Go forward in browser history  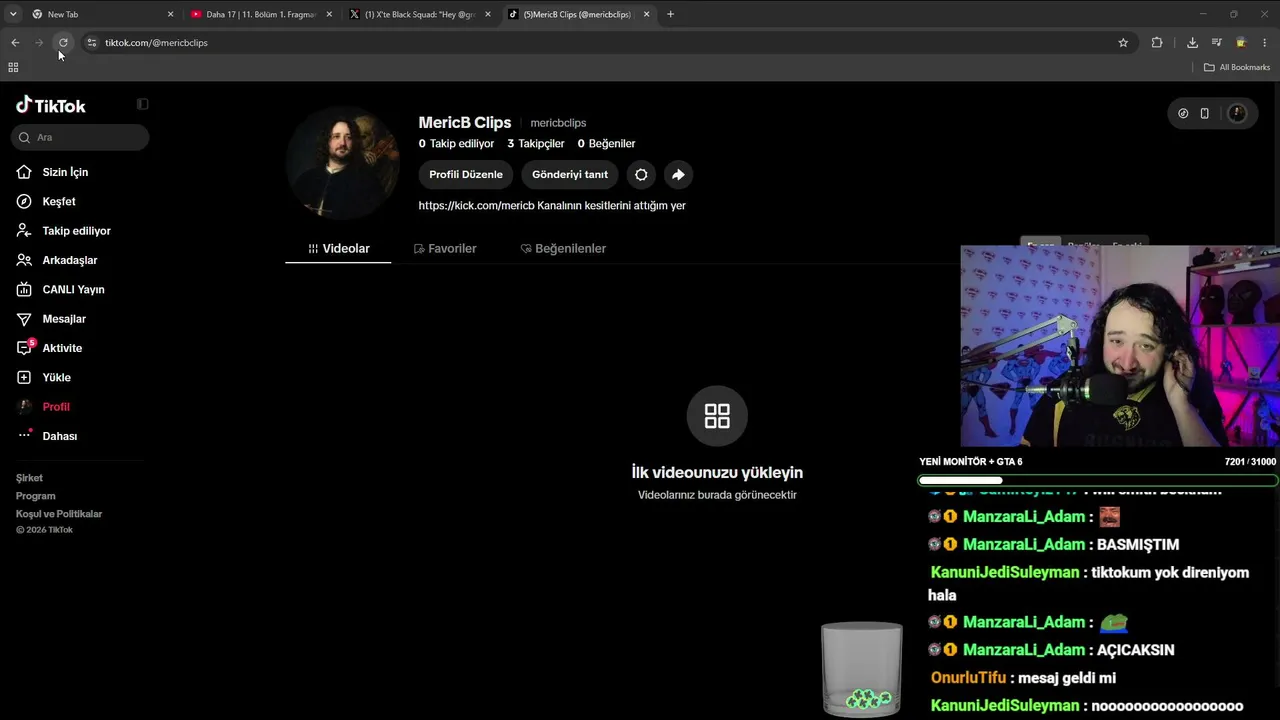(39, 43)
